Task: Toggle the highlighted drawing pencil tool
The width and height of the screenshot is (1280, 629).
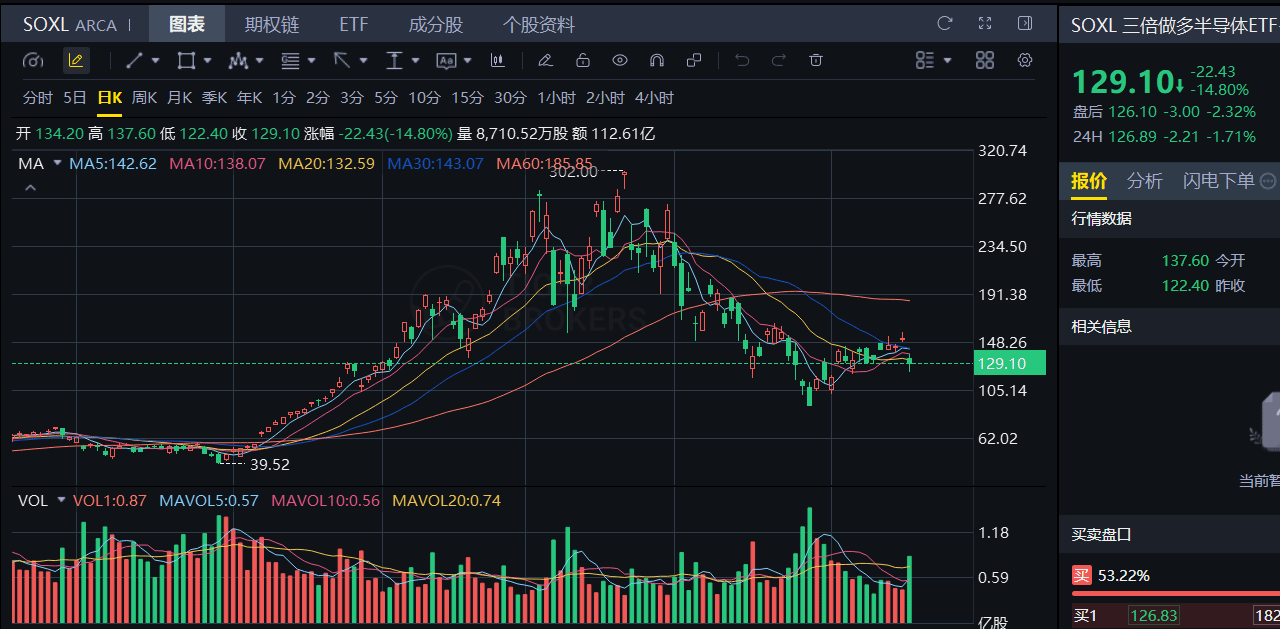Action: [x=76, y=61]
